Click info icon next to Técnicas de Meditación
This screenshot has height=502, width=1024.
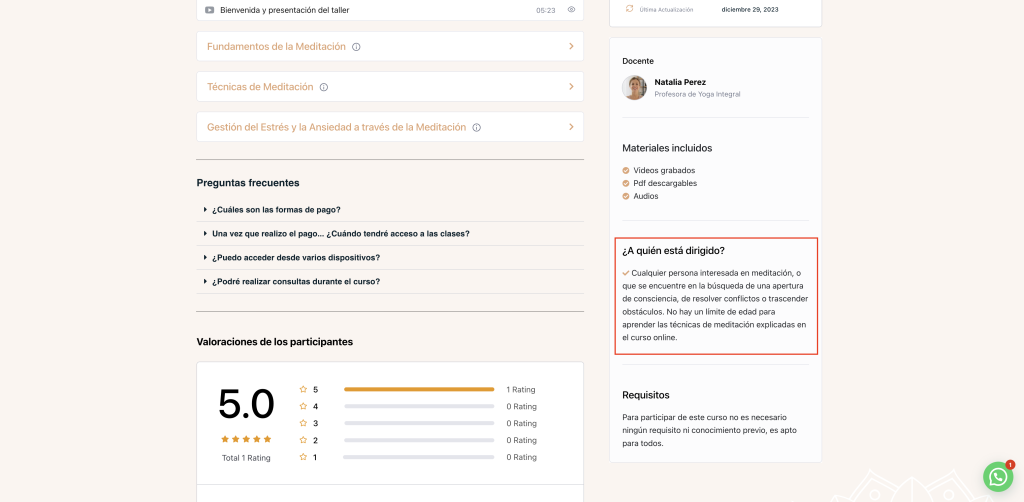point(324,87)
